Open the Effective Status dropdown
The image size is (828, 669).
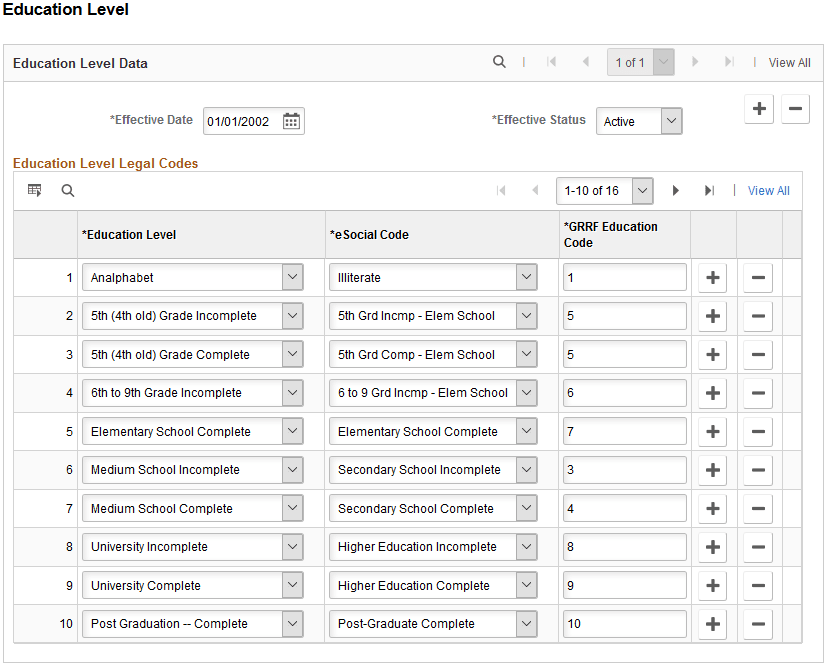pyautogui.click(x=672, y=120)
